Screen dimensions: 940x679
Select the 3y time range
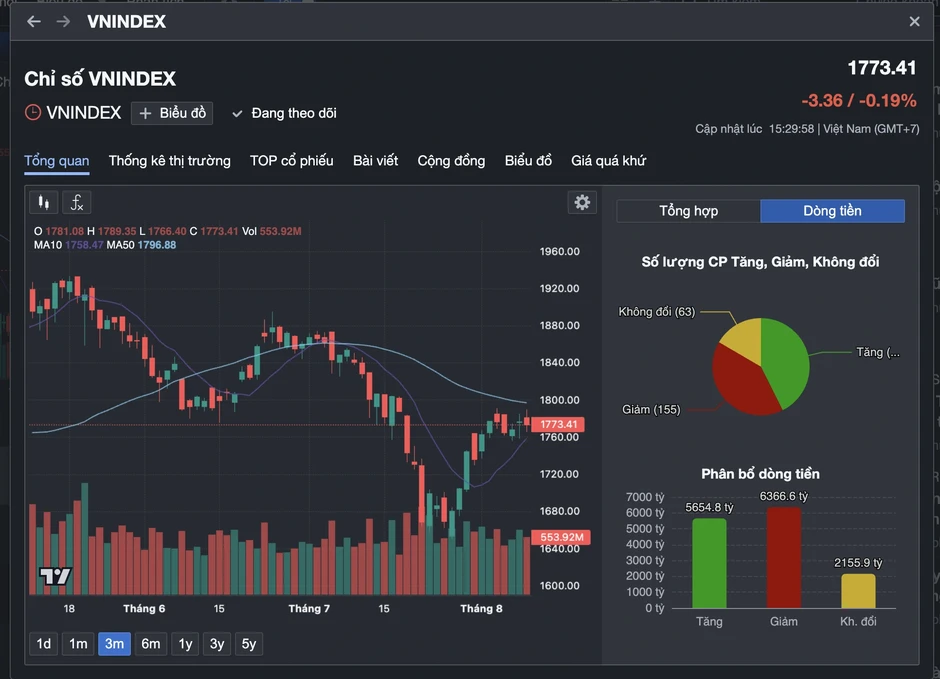[x=217, y=644]
